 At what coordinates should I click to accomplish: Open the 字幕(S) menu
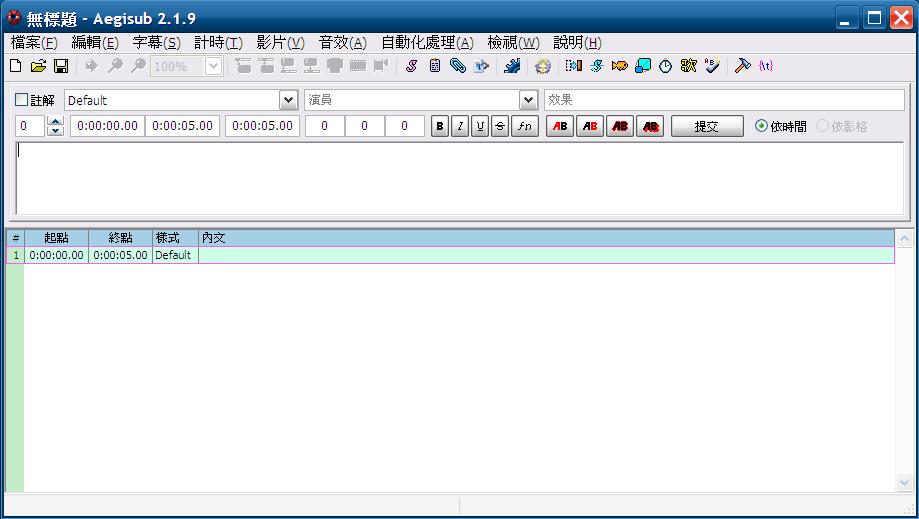pos(156,43)
